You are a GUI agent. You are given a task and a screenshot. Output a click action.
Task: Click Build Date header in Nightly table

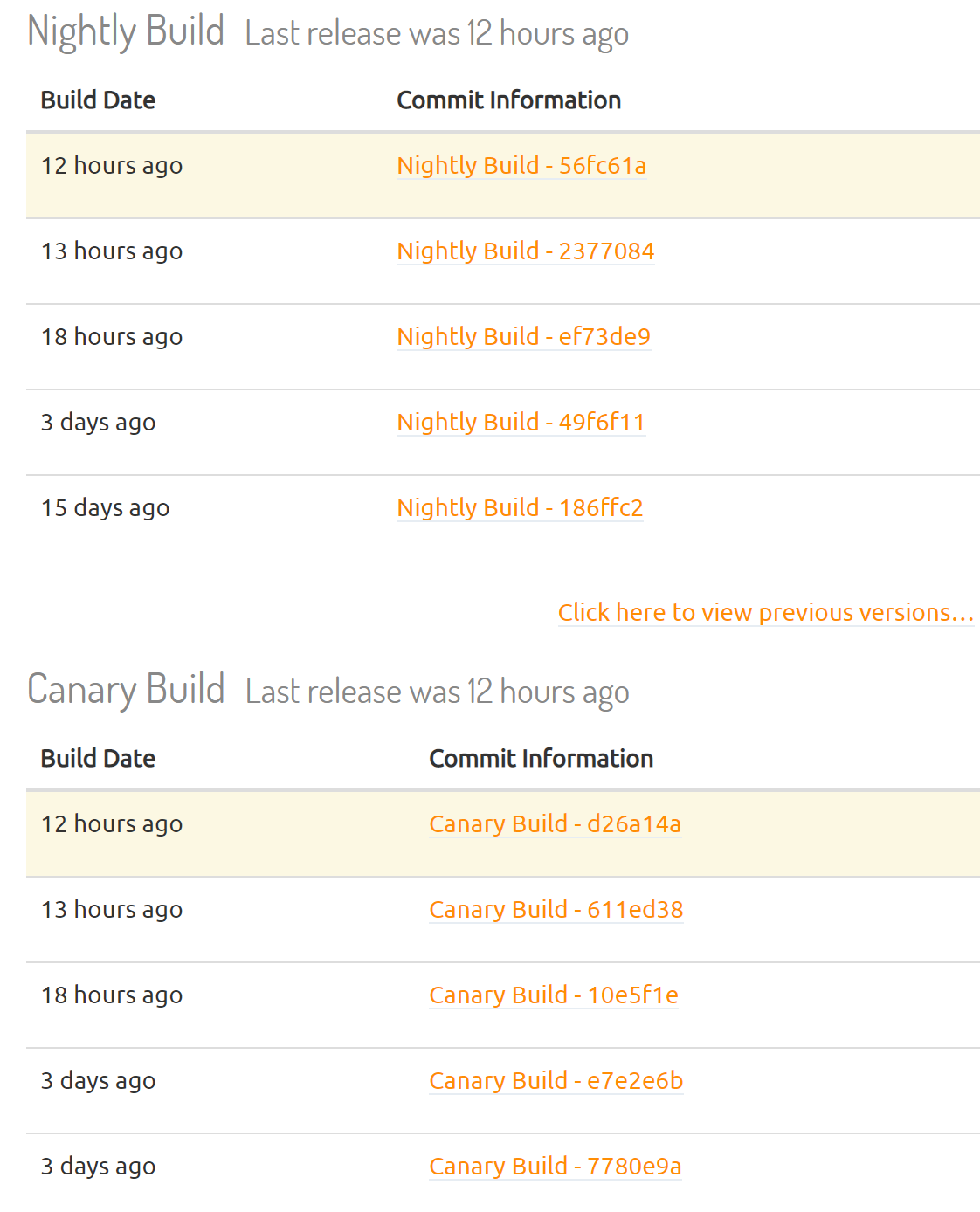tap(98, 100)
